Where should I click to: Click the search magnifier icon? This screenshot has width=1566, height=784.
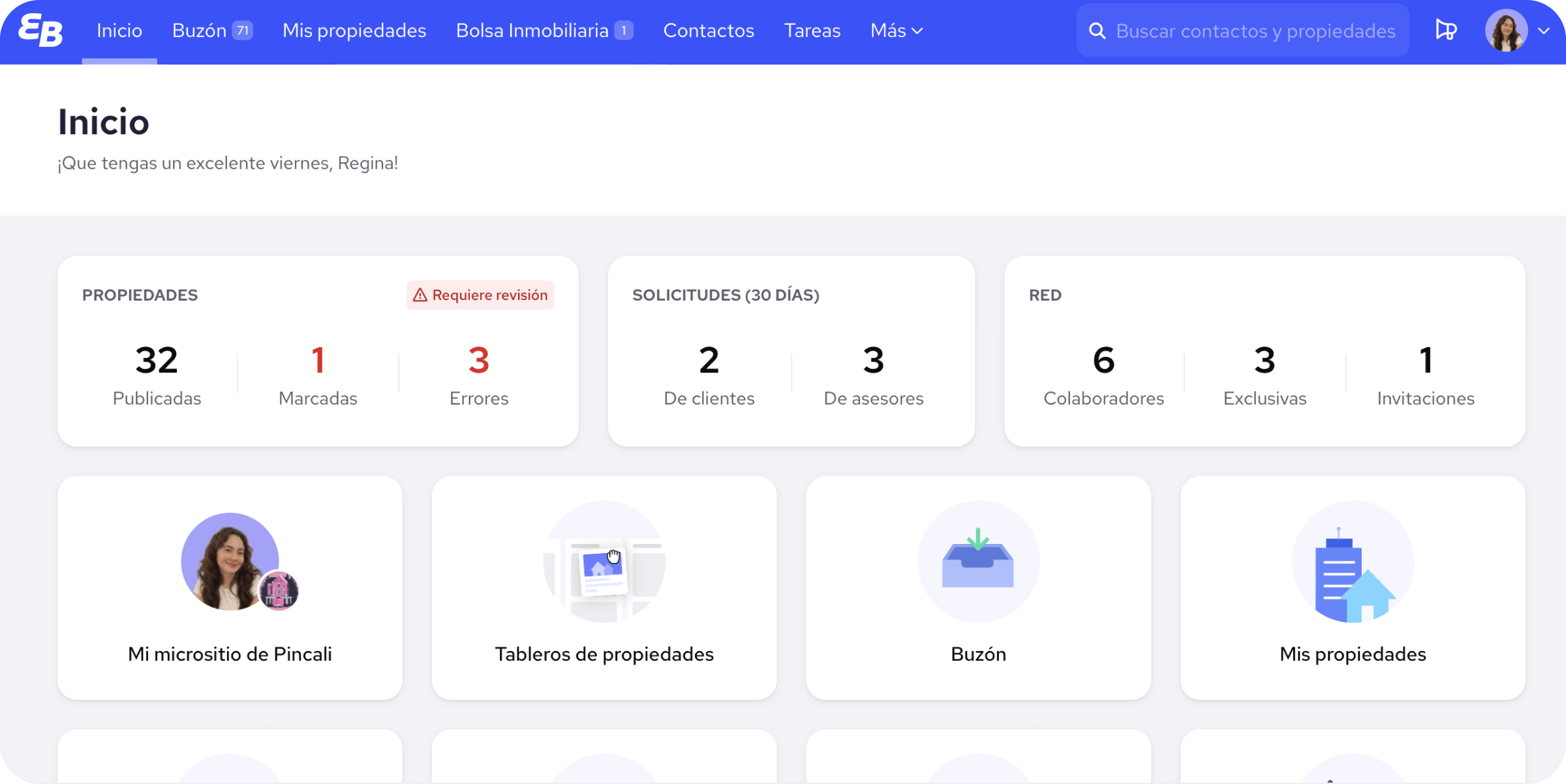click(1098, 31)
